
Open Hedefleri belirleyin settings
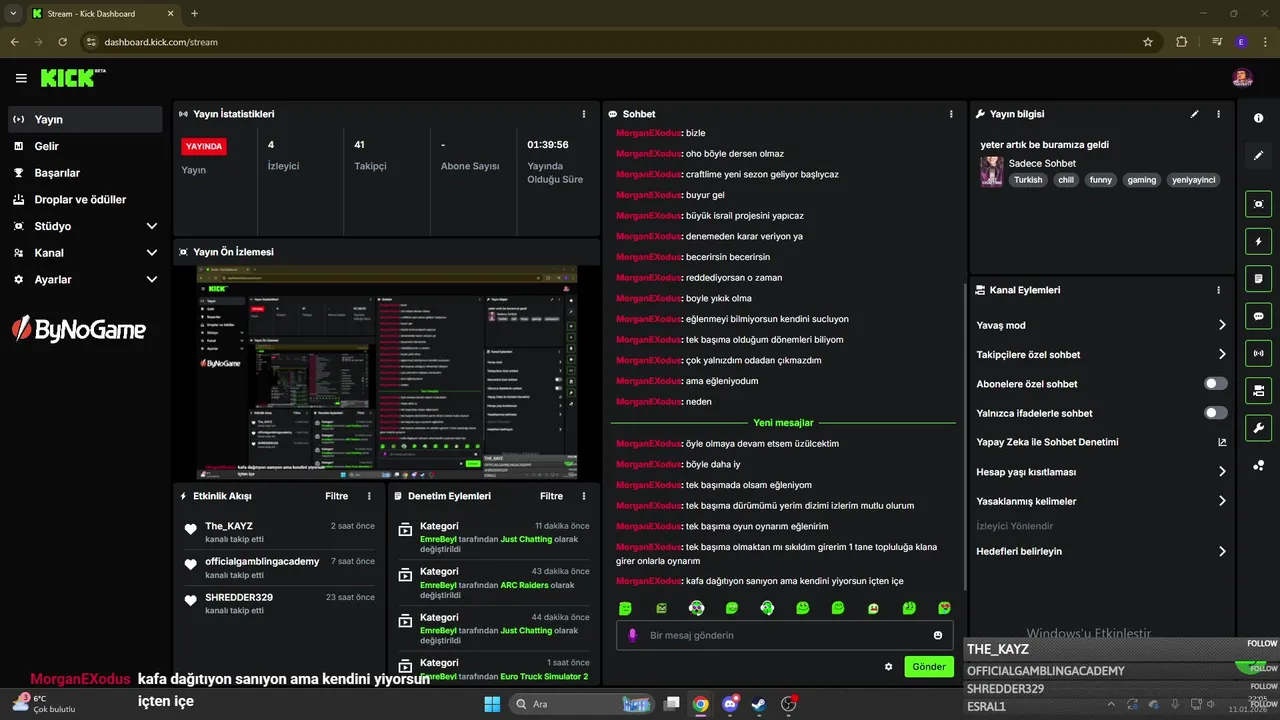click(1102, 551)
